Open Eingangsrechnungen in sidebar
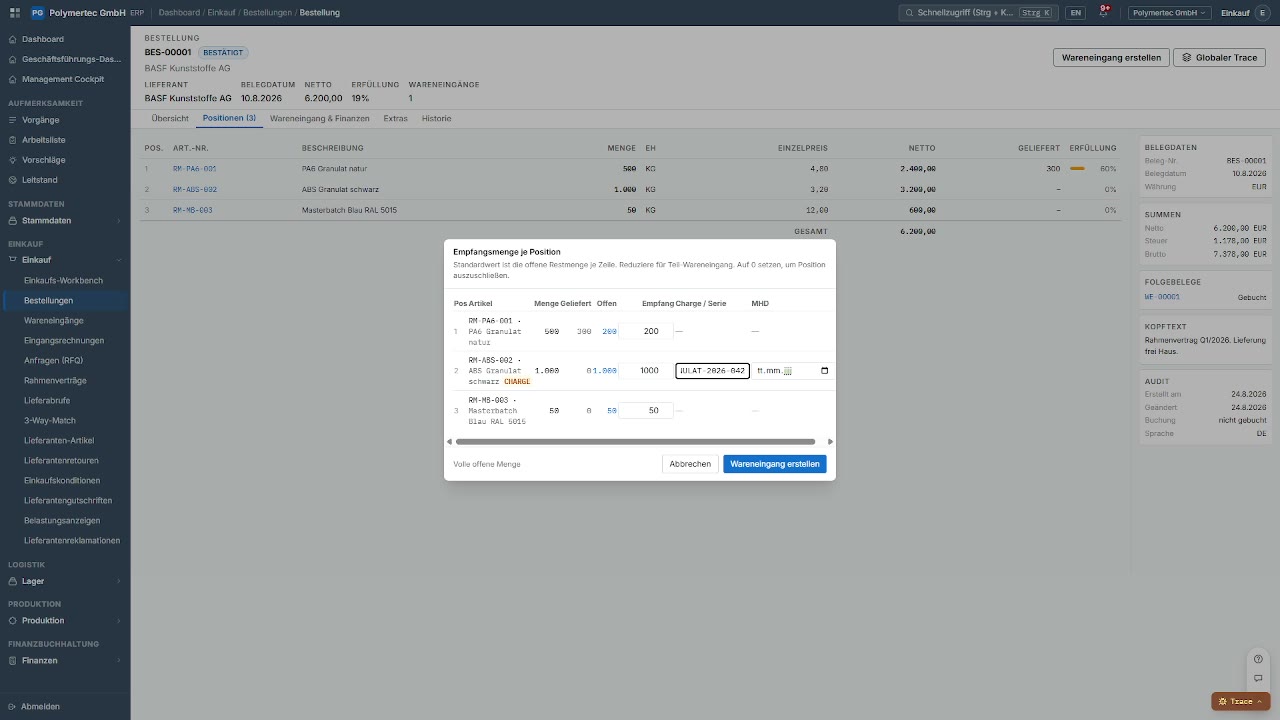 click(64, 340)
